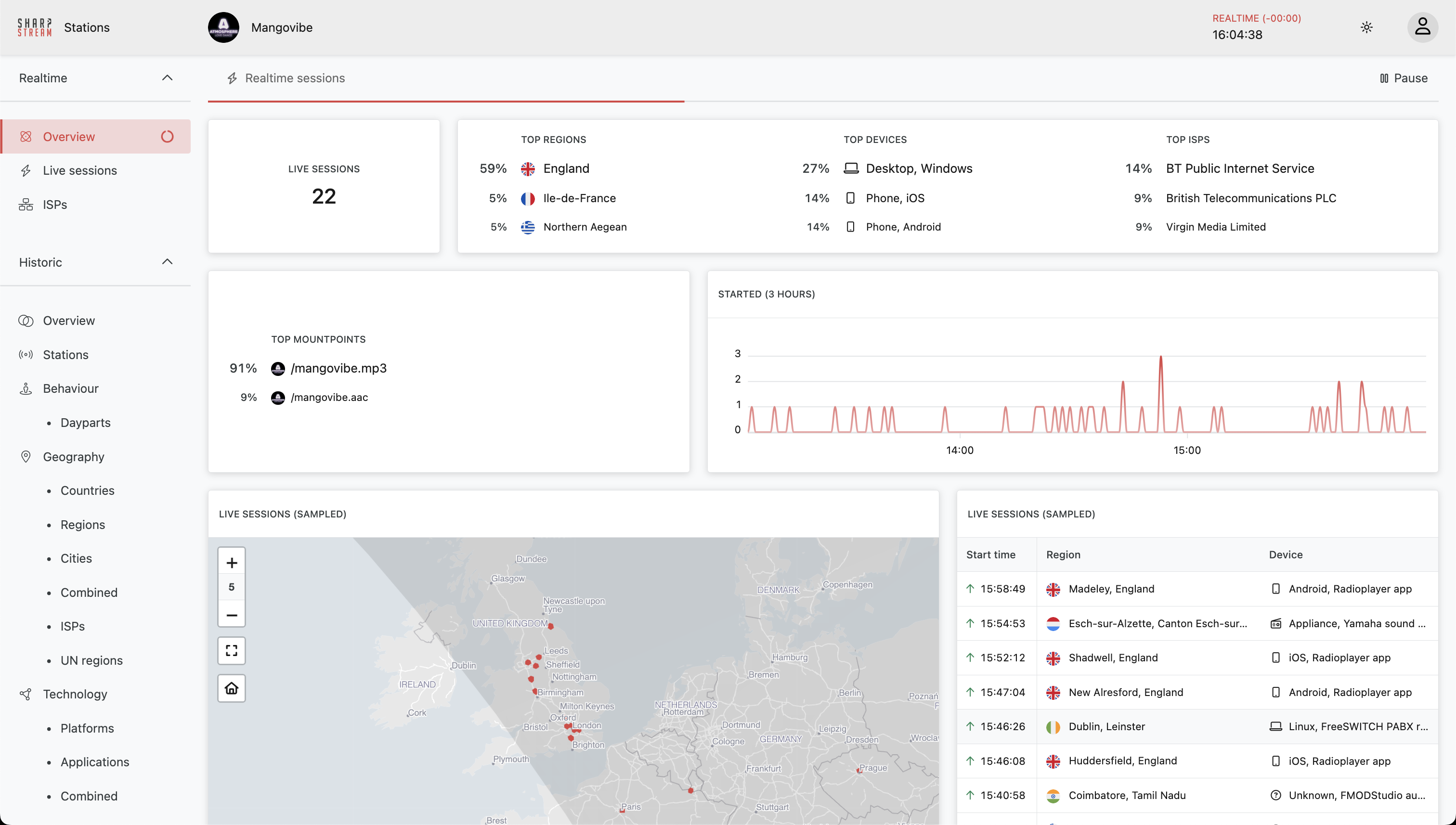Collapse the Historic sidebar section
This screenshot has width=1456, height=825.
point(167,262)
